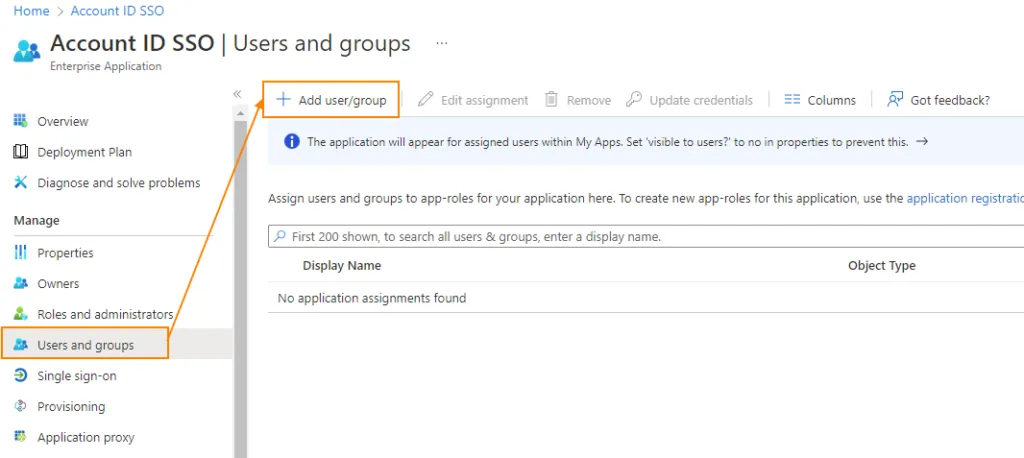The height and width of the screenshot is (458, 1024).
Task: Open the more options ellipsis beside title
Action: [x=442, y=43]
